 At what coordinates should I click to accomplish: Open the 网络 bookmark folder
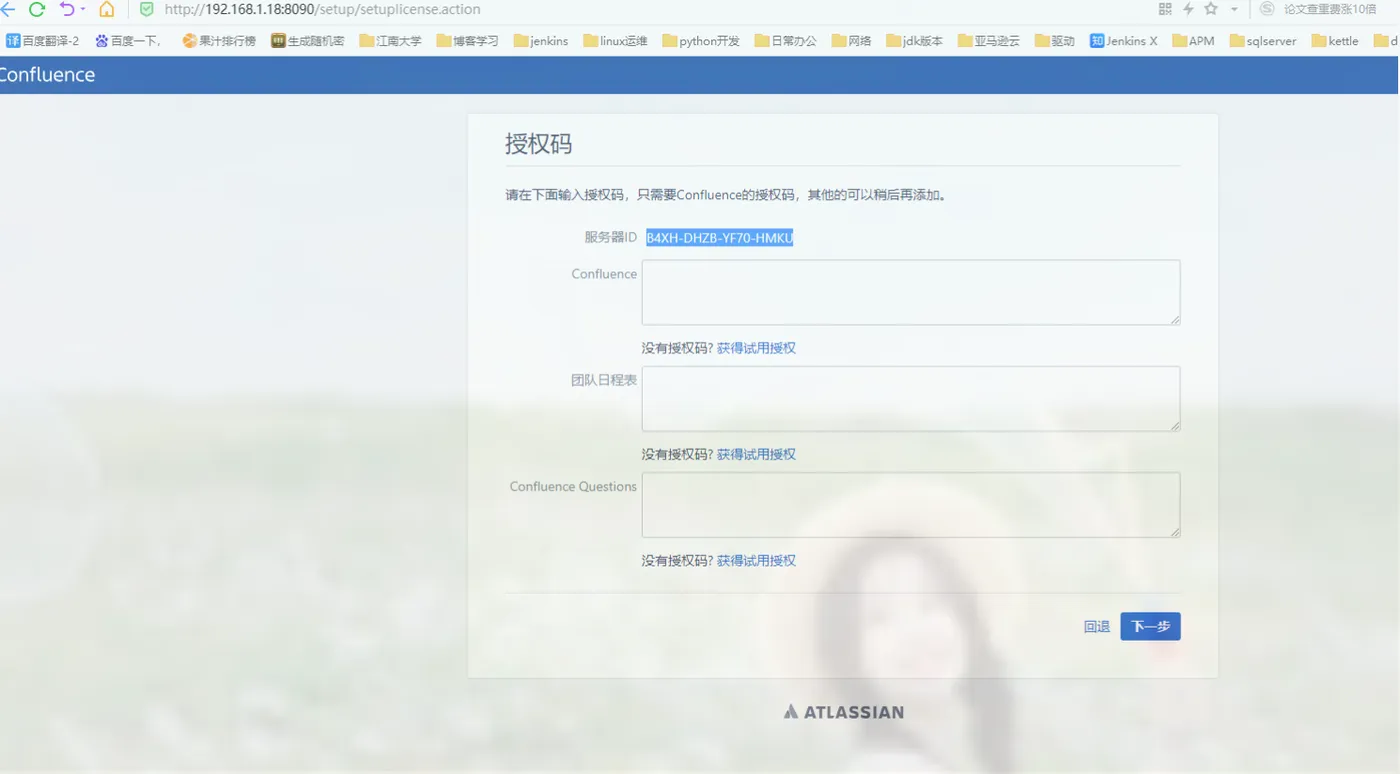pos(852,41)
